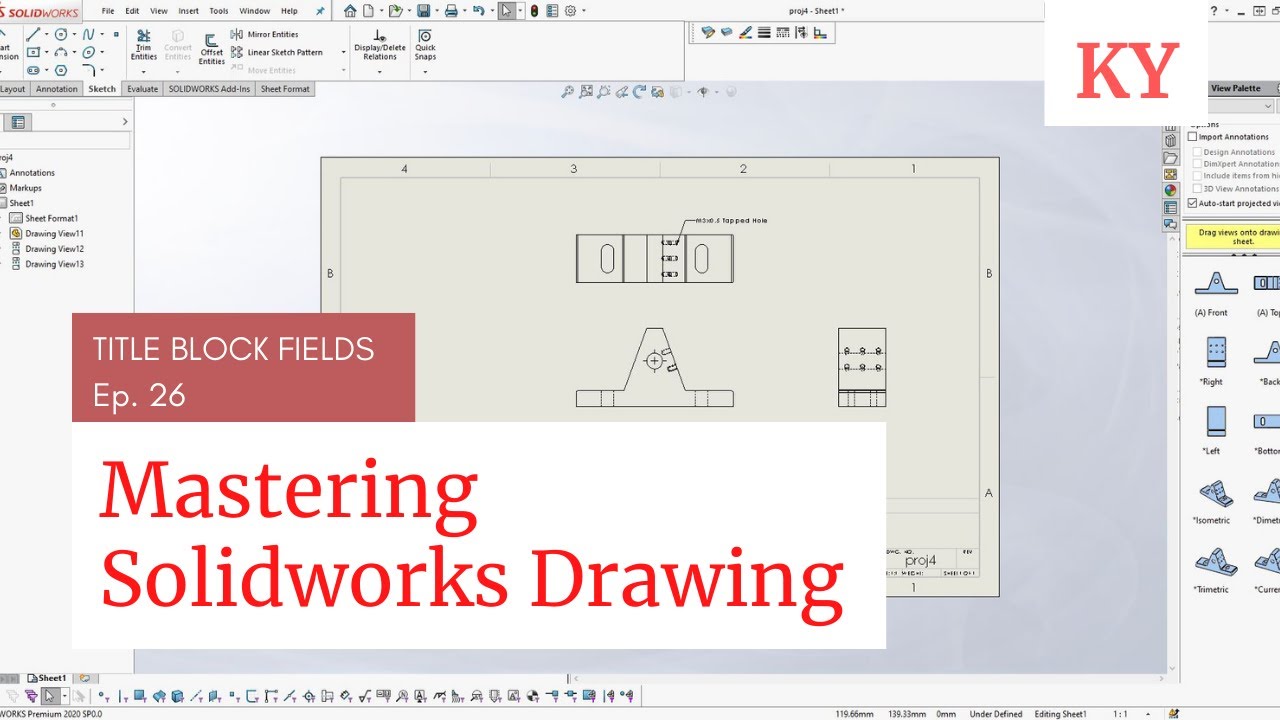The height and width of the screenshot is (720, 1280).
Task: Toggle DimXpert Annotations checkbox
Action: click(1198, 164)
